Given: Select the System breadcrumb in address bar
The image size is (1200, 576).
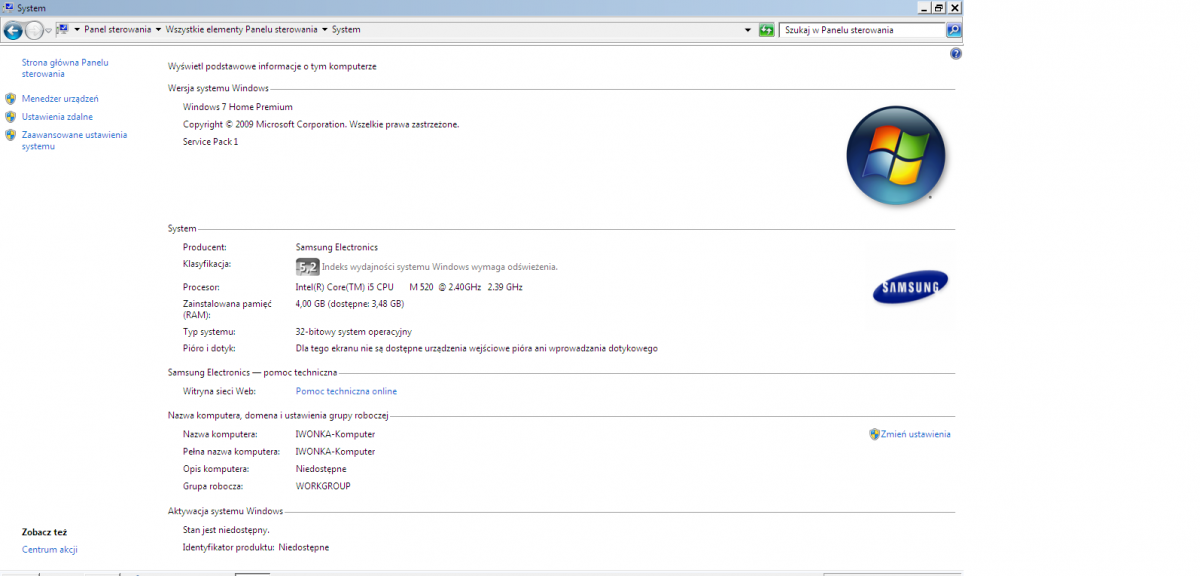Looking at the screenshot, I should (346, 30).
